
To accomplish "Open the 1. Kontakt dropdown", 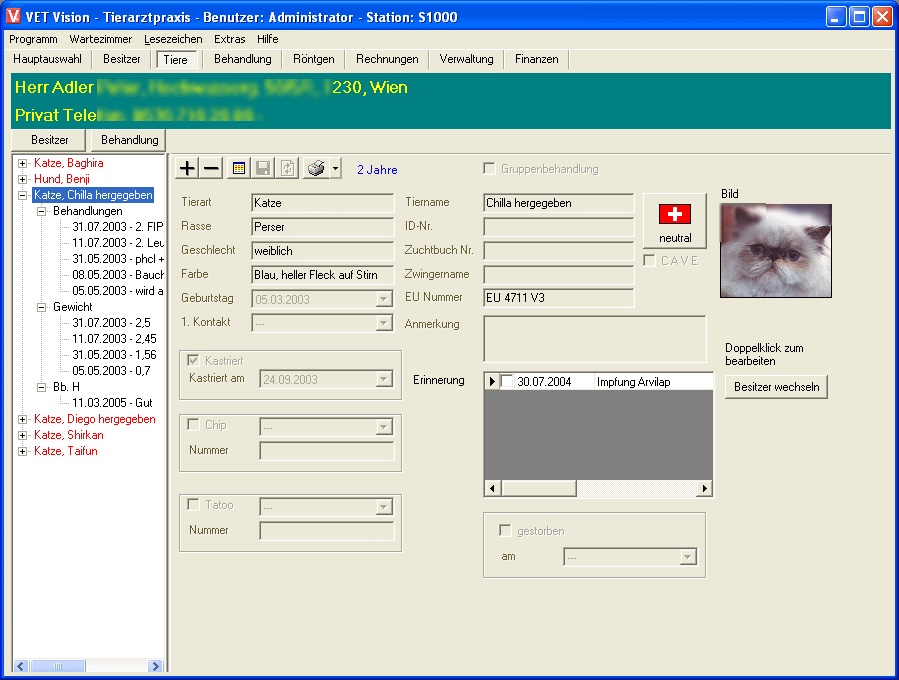I will (x=384, y=323).
